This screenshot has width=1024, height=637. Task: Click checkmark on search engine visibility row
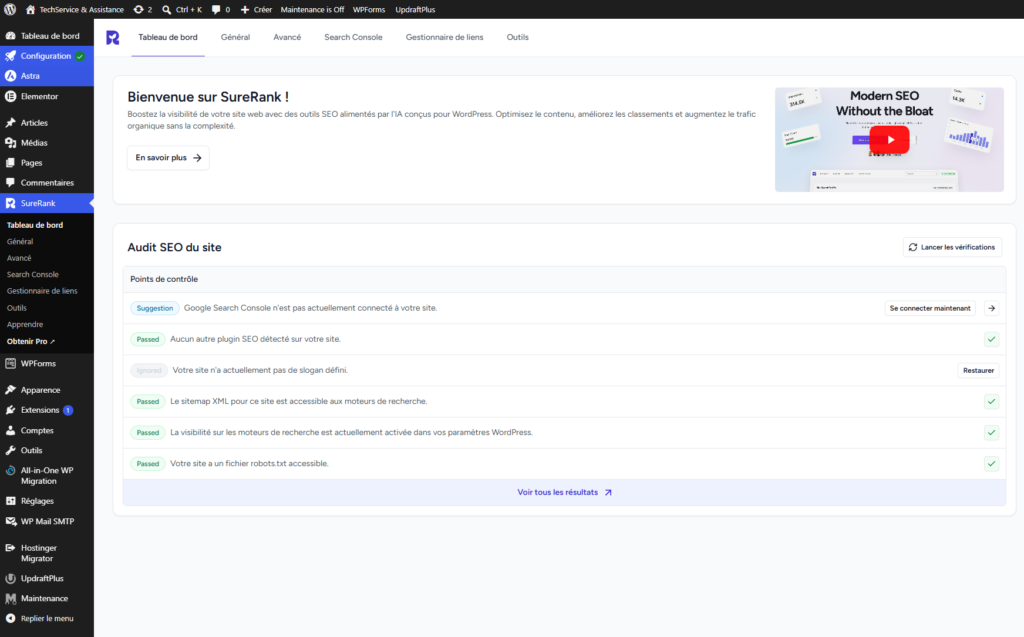(991, 433)
